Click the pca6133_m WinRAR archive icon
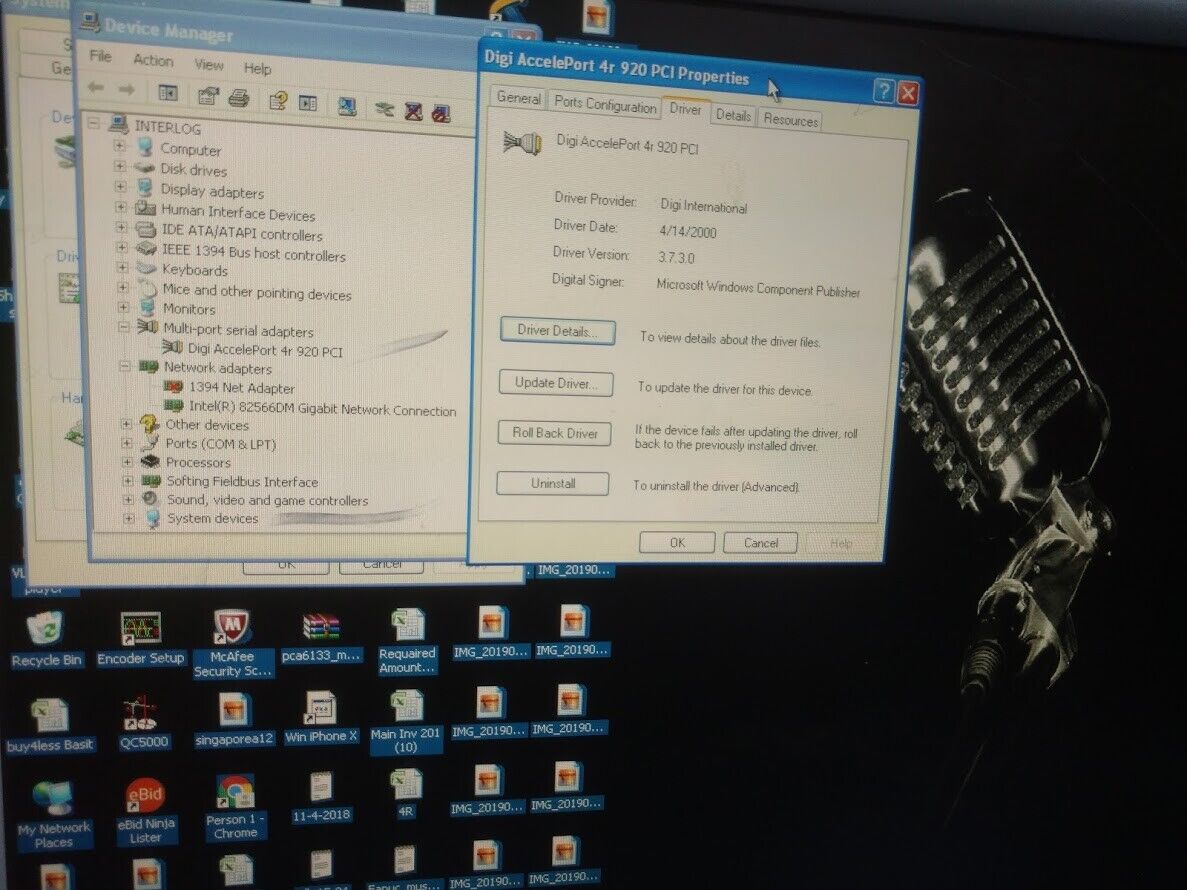 321,636
